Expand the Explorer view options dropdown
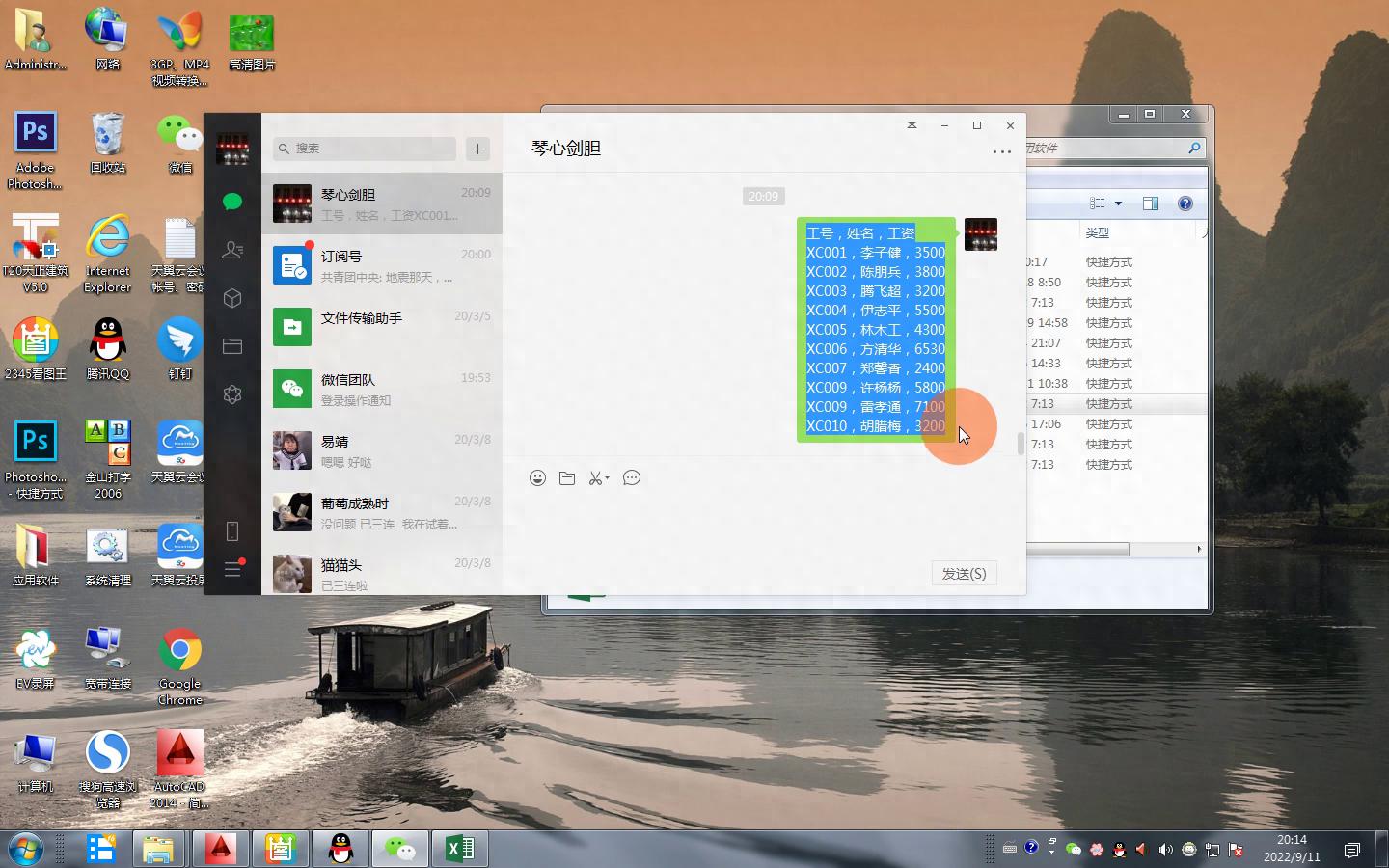 [x=1119, y=203]
